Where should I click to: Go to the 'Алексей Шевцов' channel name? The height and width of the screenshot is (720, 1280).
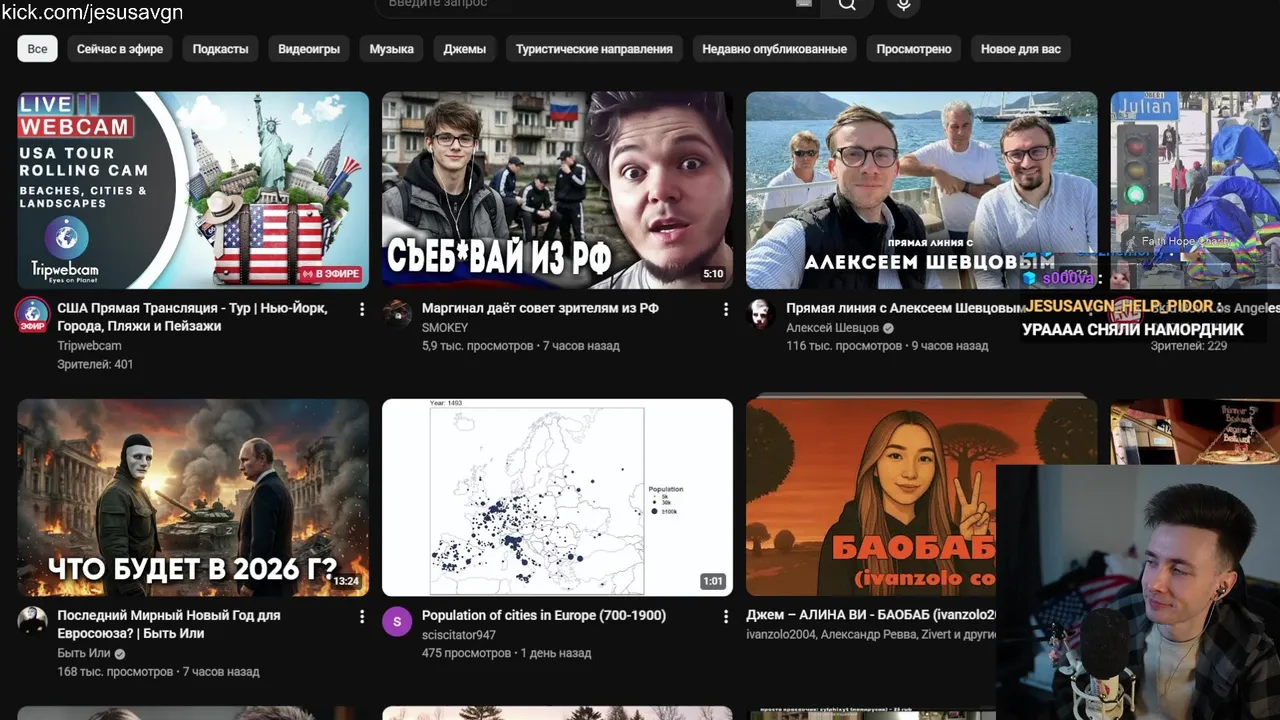(x=832, y=328)
